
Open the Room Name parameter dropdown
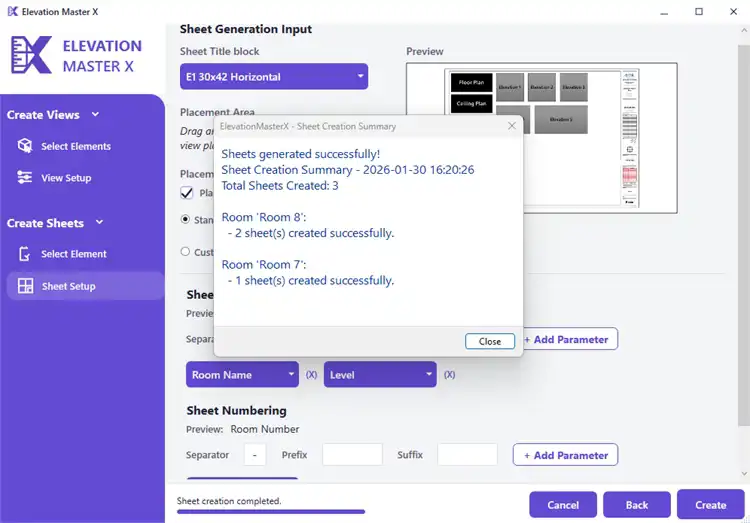click(x=243, y=375)
